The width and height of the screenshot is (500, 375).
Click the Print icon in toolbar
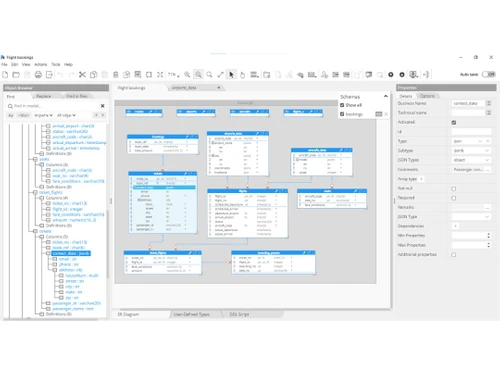38,75
